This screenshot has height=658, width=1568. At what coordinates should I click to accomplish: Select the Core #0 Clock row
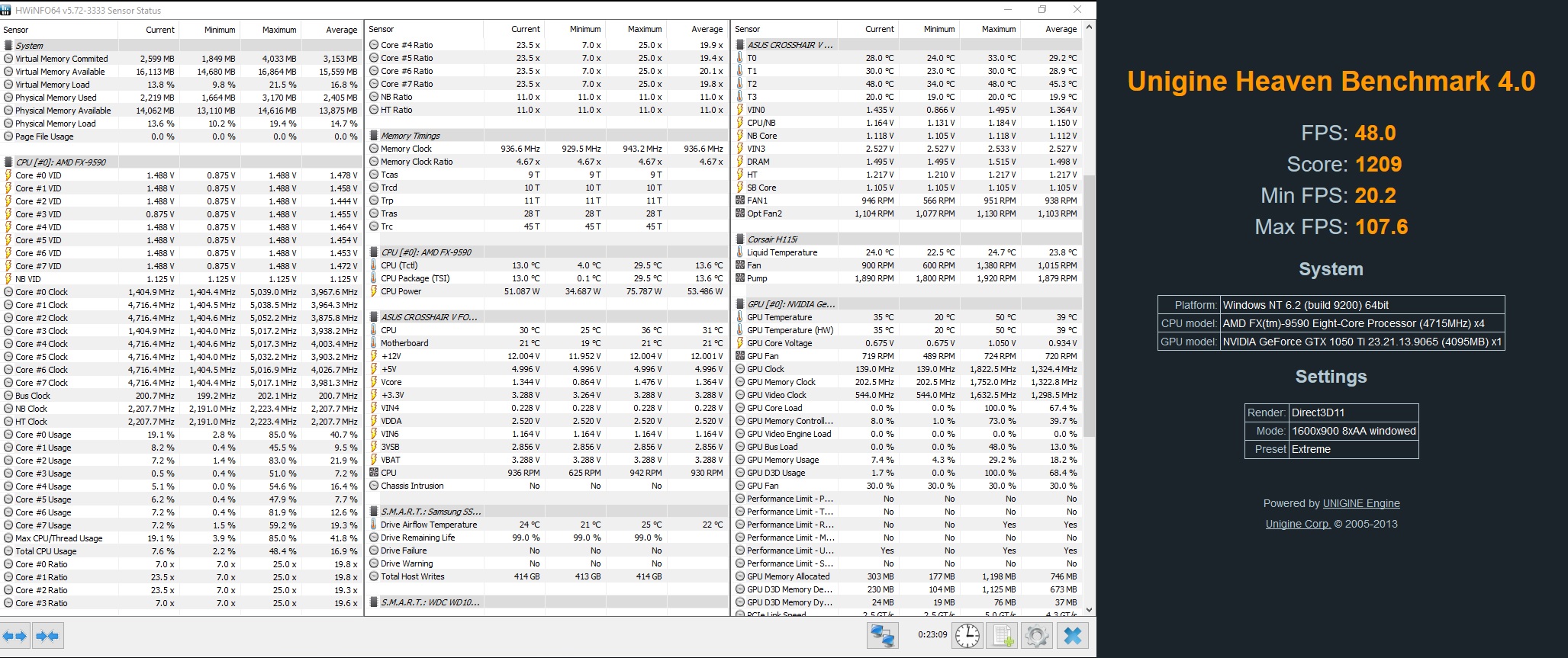tap(181, 292)
